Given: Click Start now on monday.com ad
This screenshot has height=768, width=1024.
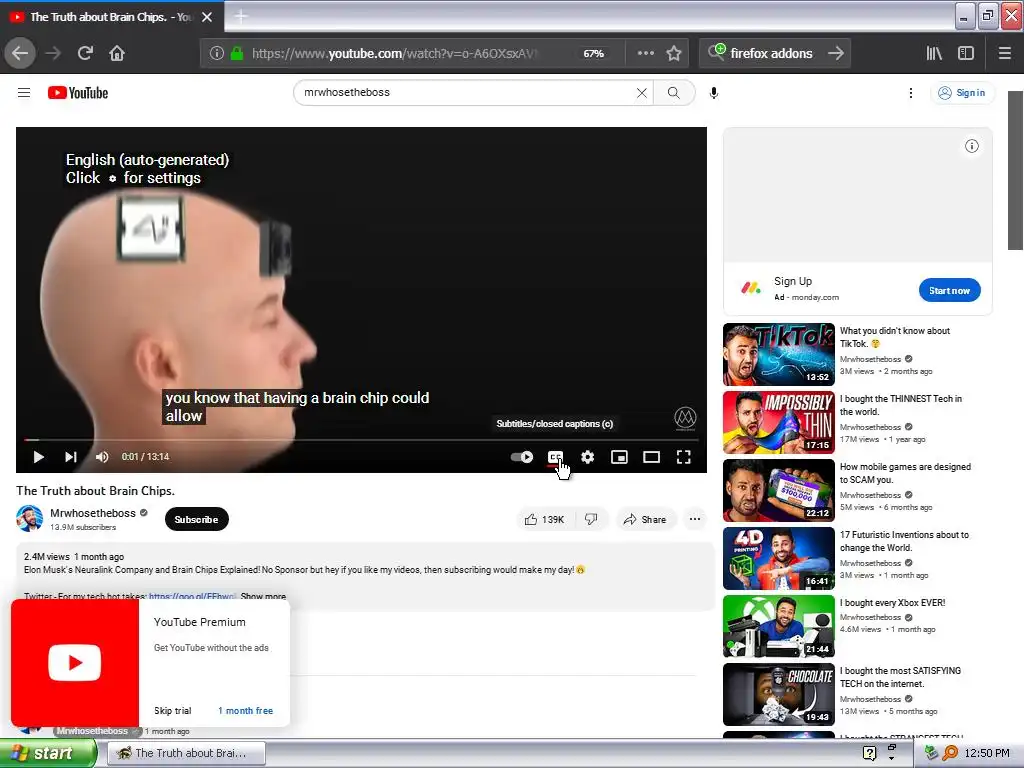Looking at the screenshot, I should pyautogui.click(x=950, y=291).
